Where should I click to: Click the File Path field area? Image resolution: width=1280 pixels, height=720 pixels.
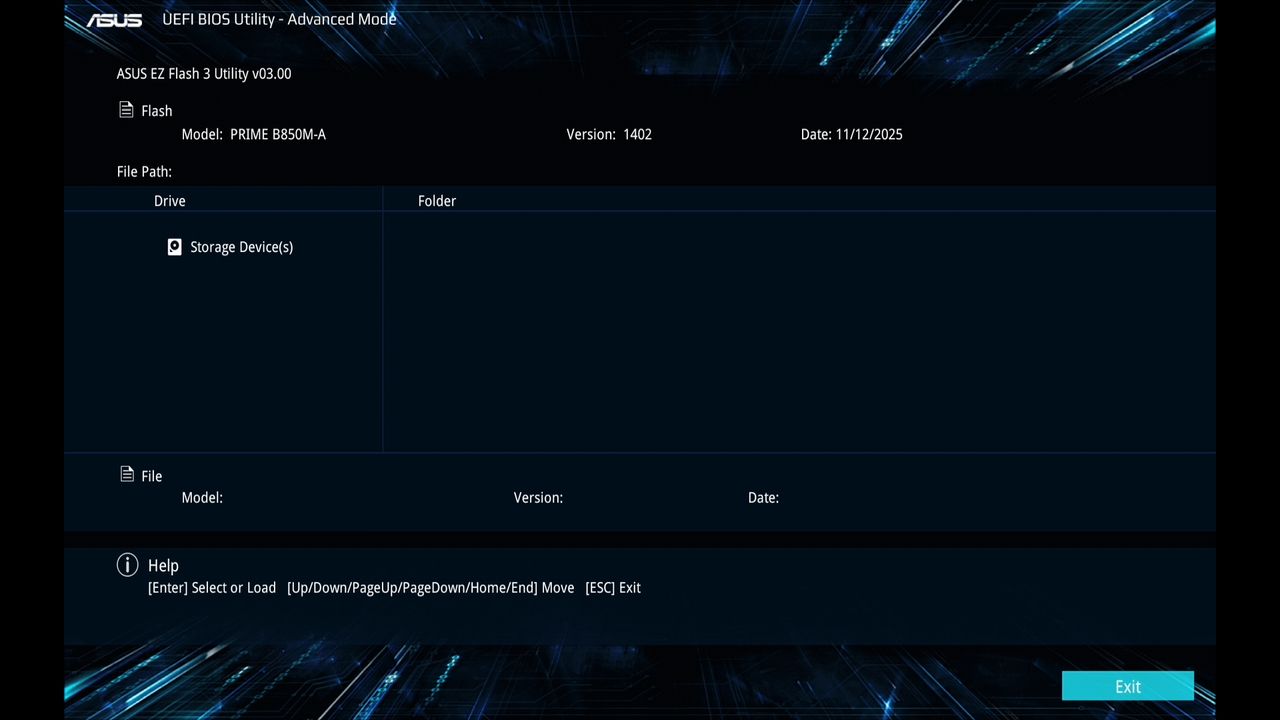click(x=144, y=171)
